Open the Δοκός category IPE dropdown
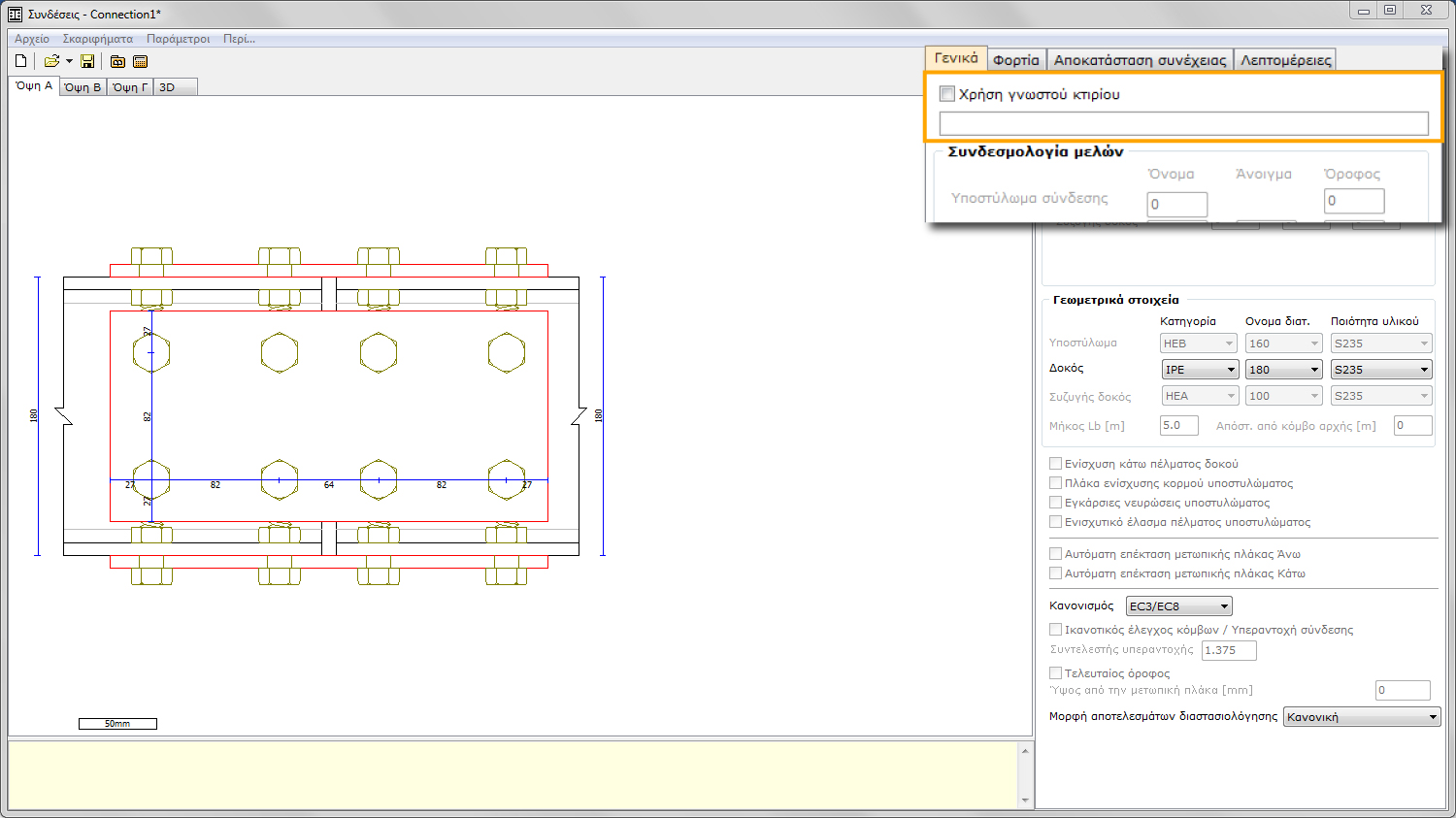This screenshot has width=1456, height=818. pos(1200,370)
